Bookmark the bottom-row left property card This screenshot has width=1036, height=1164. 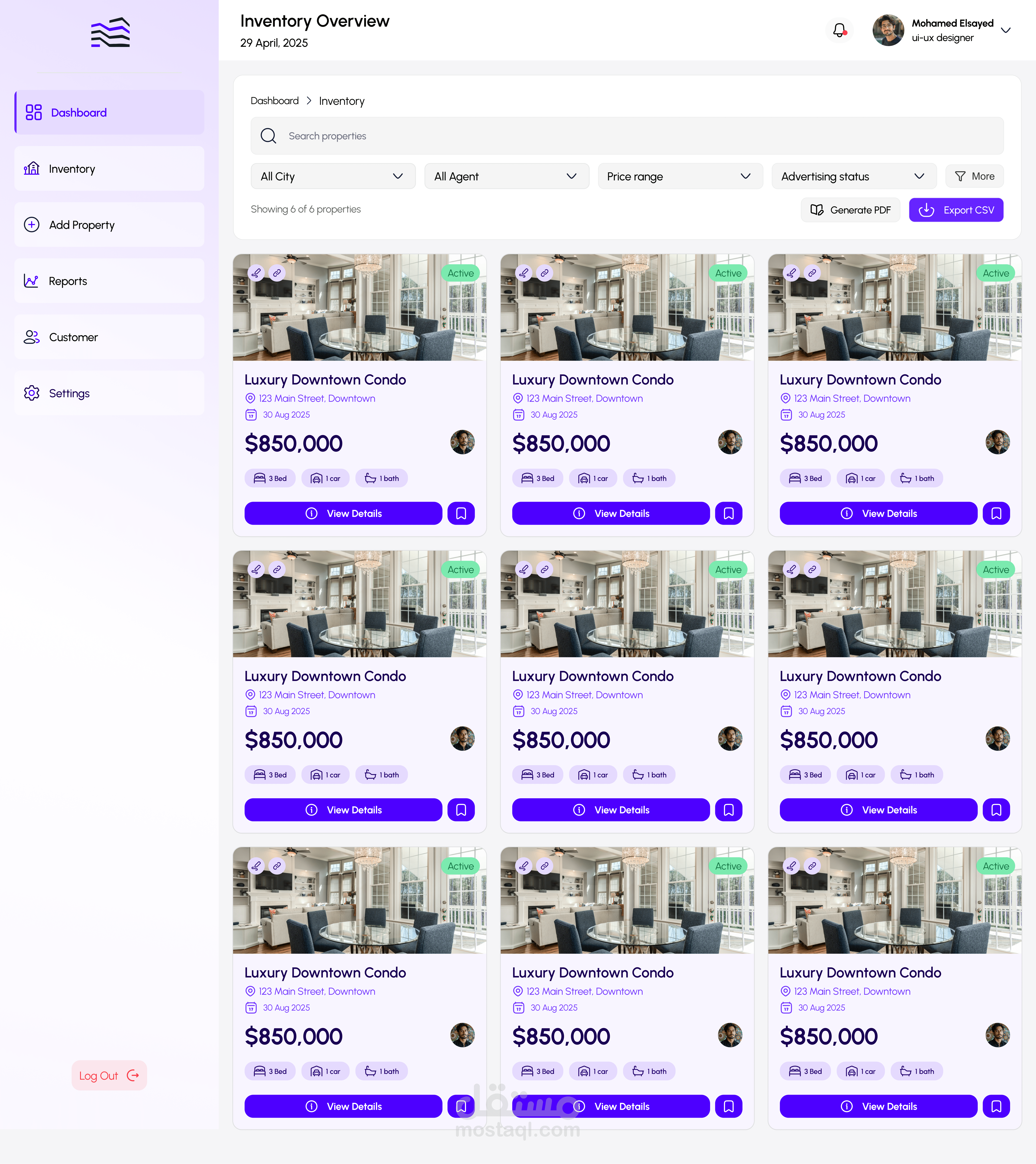pos(461,1106)
